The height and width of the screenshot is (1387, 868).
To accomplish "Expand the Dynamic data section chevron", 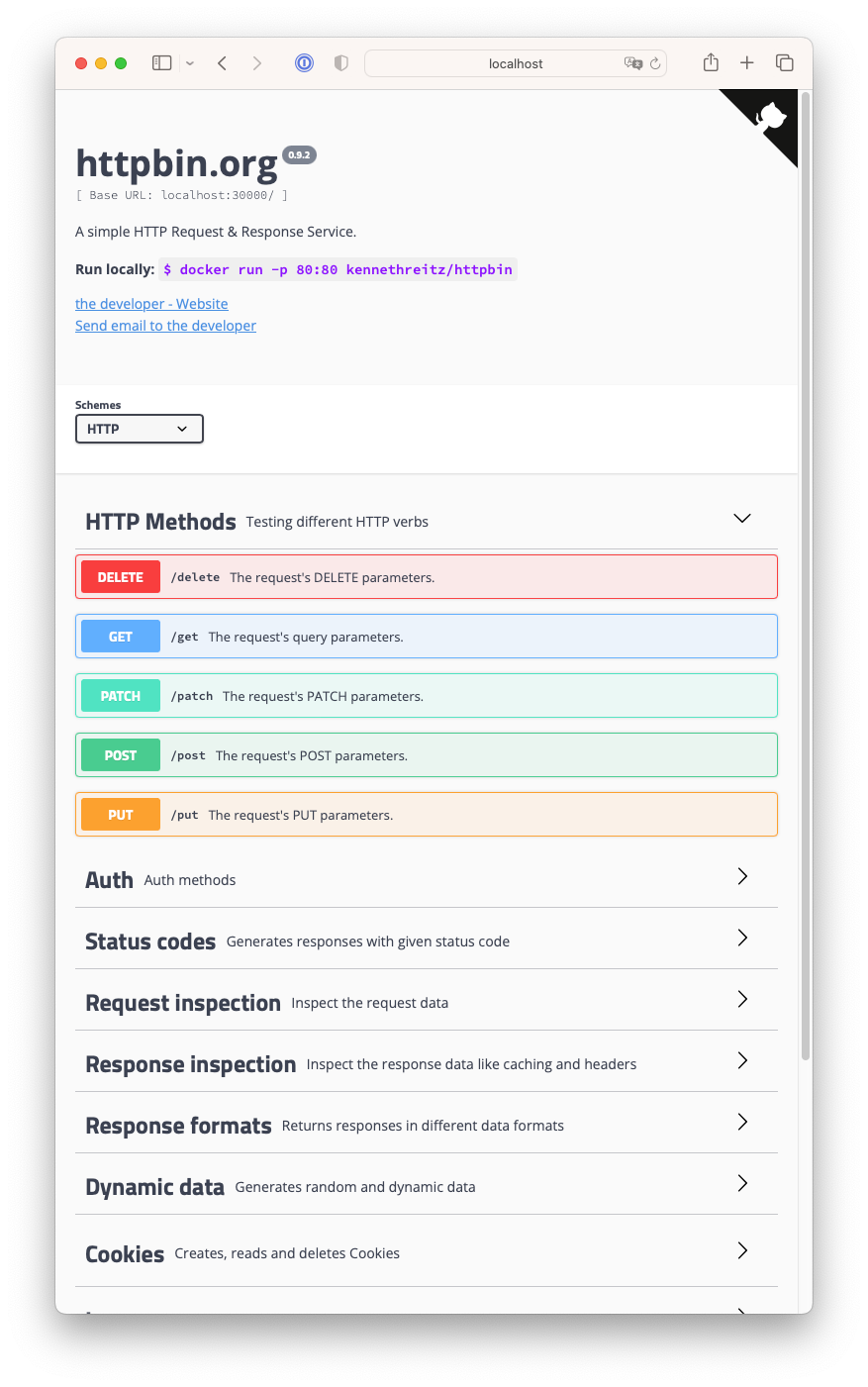I will click(x=742, y=1183).
